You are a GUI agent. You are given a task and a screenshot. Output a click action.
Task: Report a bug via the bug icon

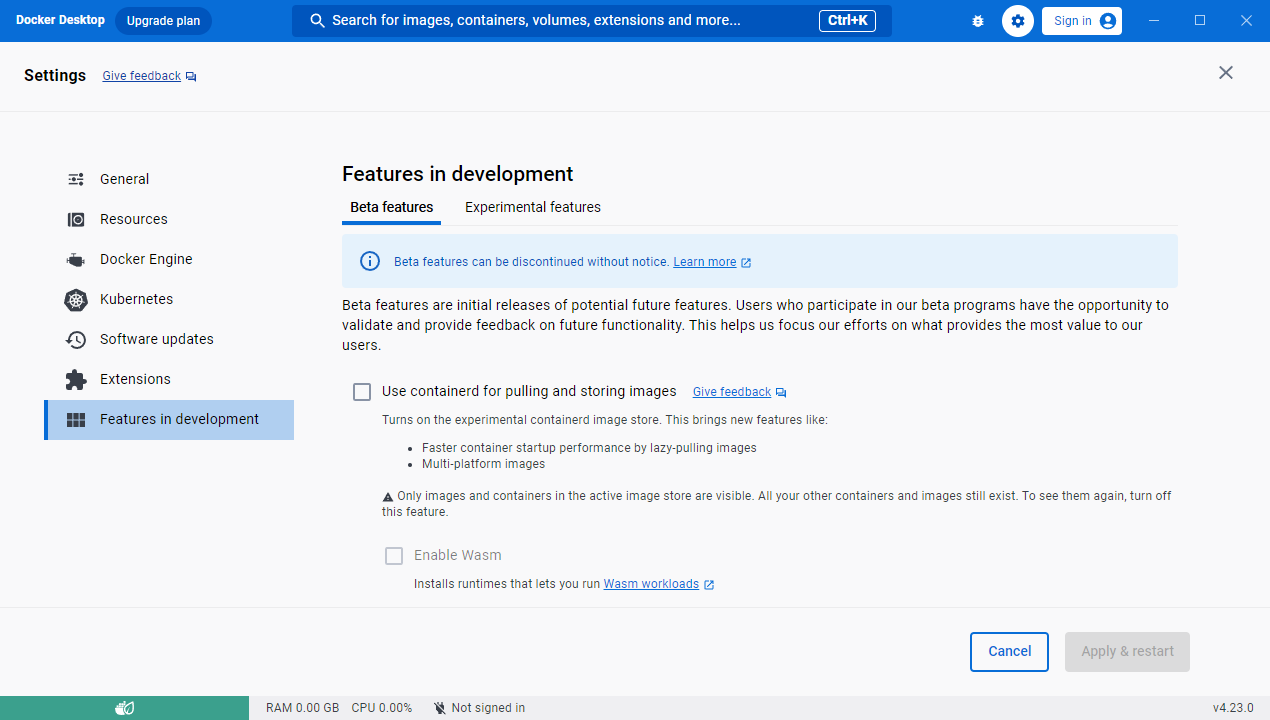(977, 20)
